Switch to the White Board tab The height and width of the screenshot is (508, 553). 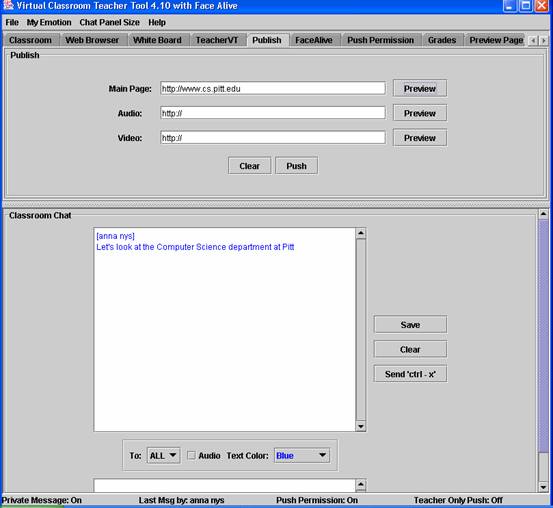(x=157, y=40)
